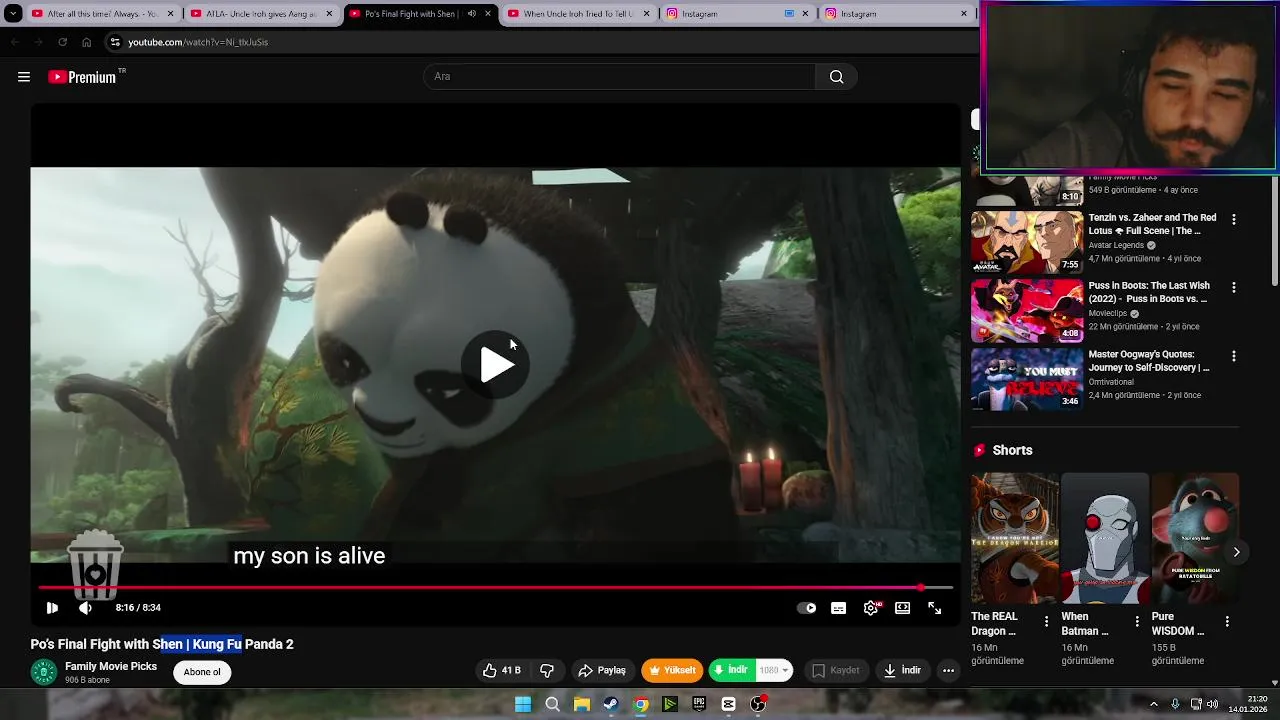Switch to theater mode view
Viewport: 1280px width, 720px height.
tap(902, 608)
